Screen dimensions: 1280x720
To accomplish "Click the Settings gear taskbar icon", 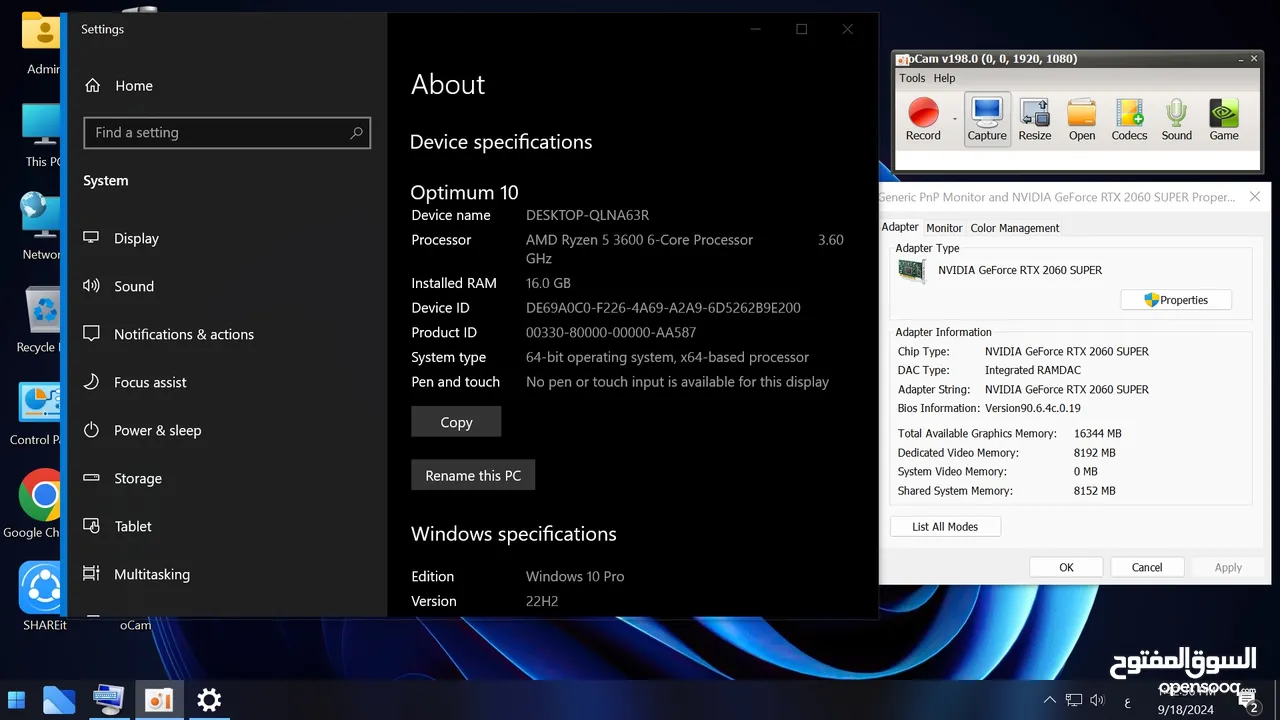I will click(209, 700).
